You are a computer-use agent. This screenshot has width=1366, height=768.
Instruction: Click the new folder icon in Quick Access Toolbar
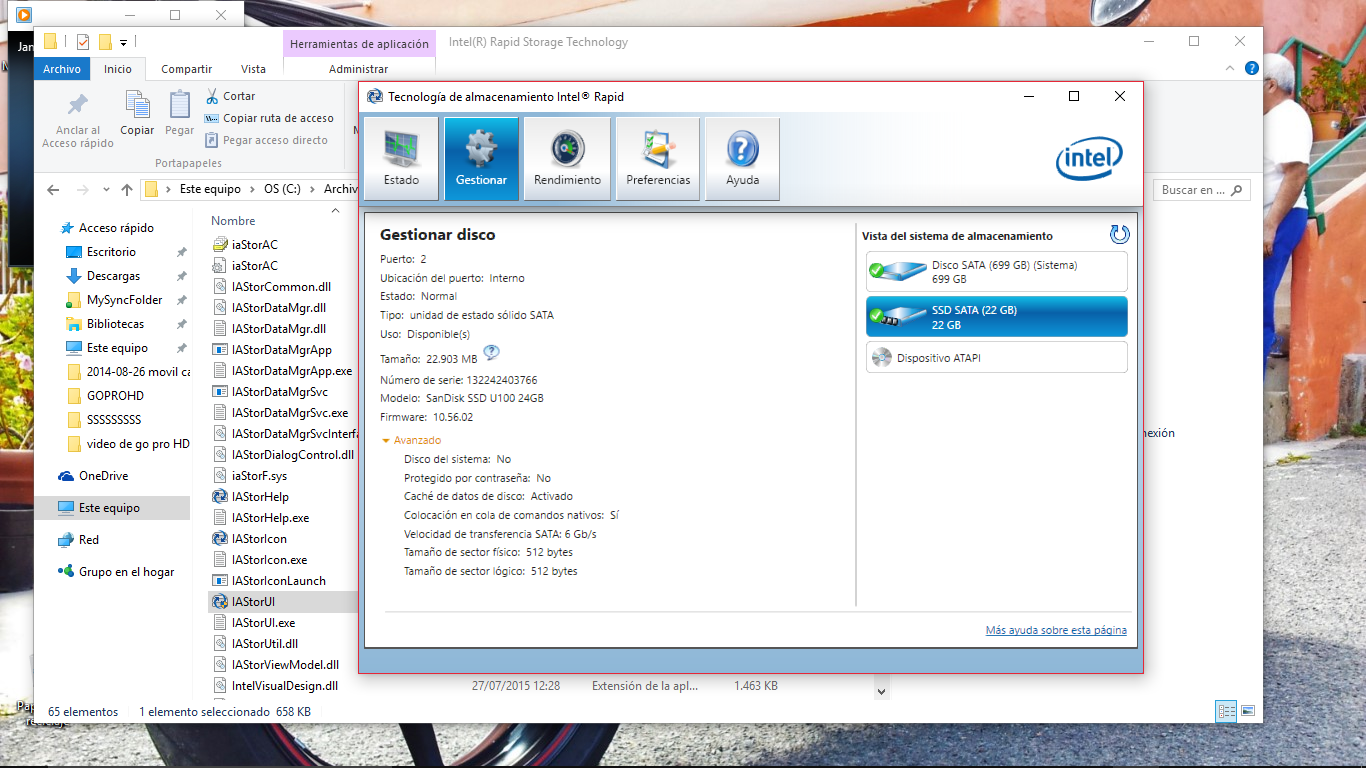click(x=105, y=42)
